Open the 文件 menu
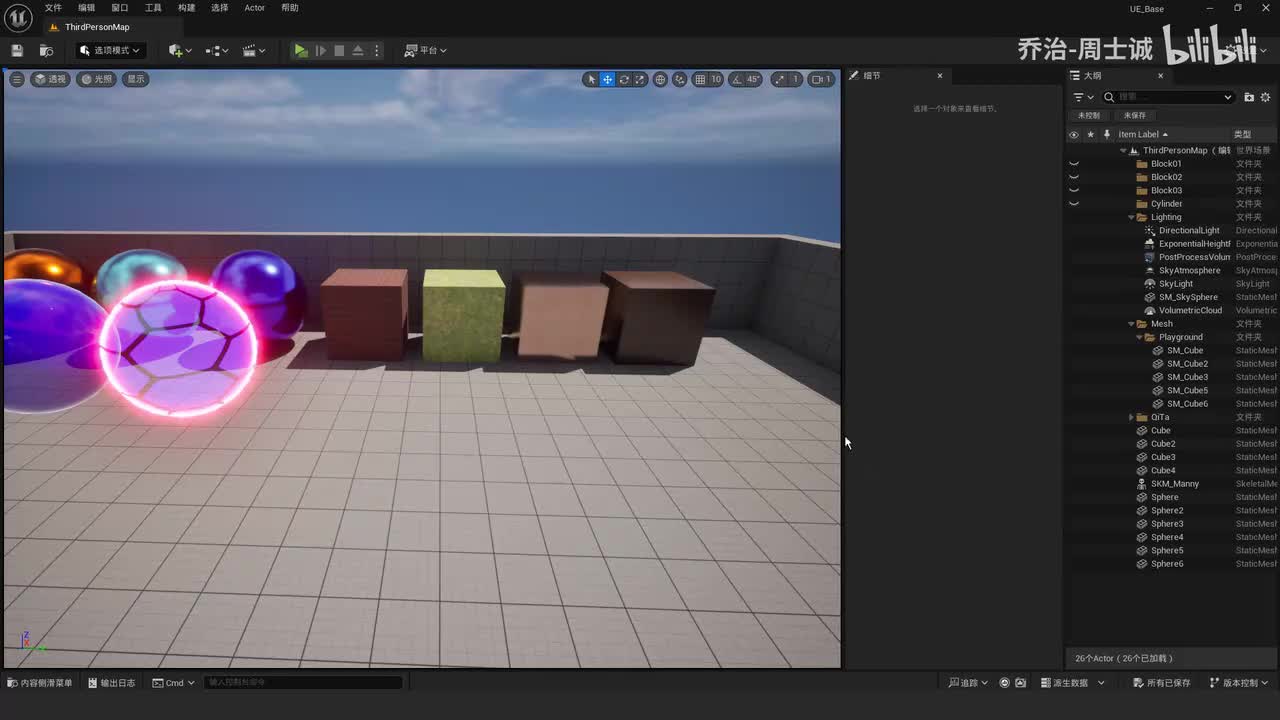 click(53, 8)
